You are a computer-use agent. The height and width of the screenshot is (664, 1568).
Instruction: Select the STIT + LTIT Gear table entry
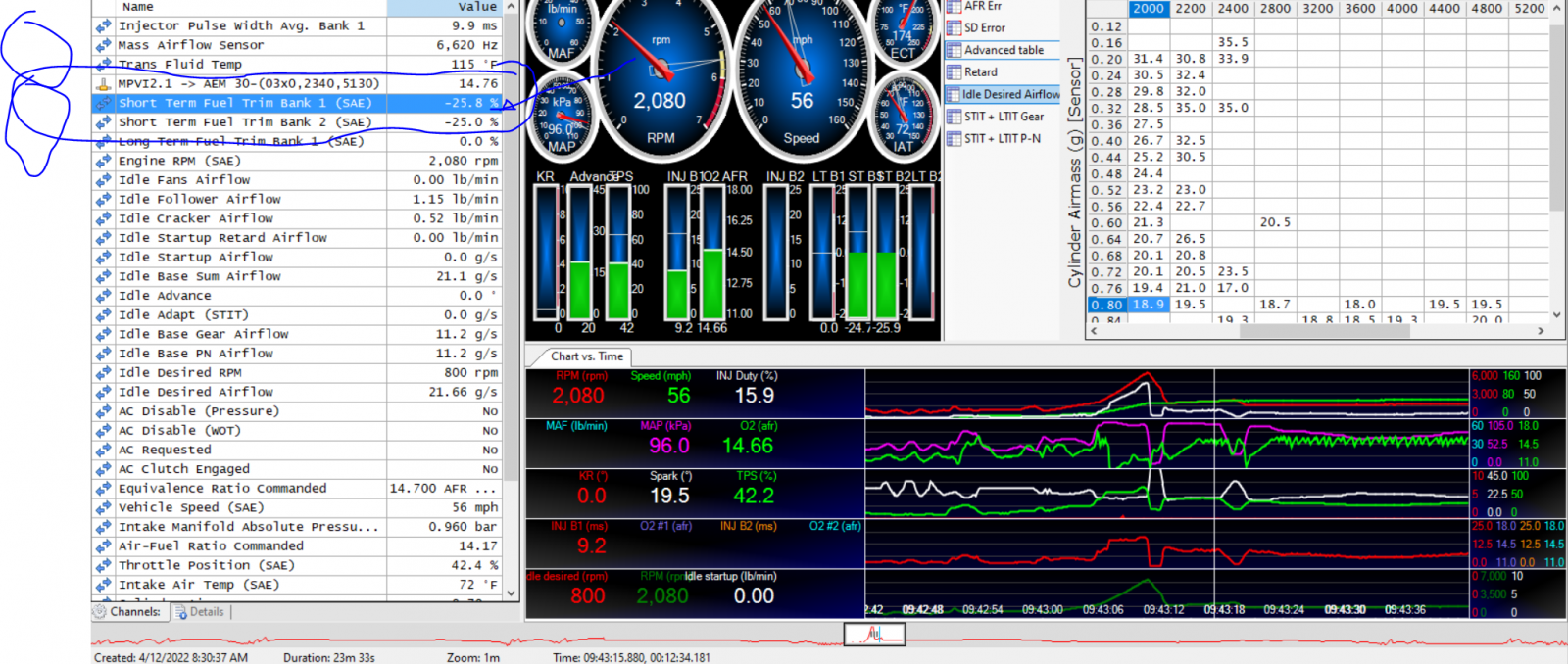point(1003,117)
